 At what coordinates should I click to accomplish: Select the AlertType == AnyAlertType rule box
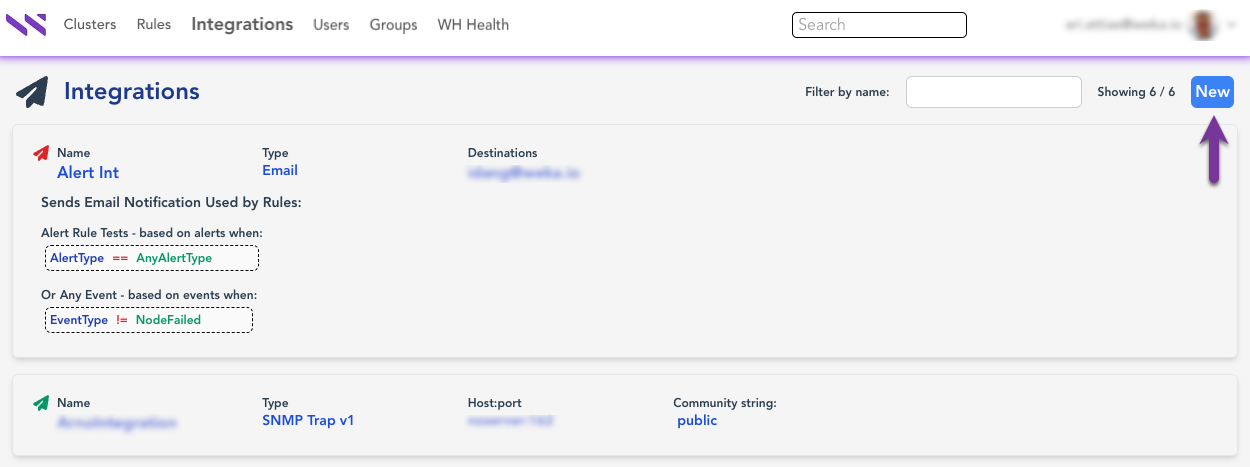(152, 258)
